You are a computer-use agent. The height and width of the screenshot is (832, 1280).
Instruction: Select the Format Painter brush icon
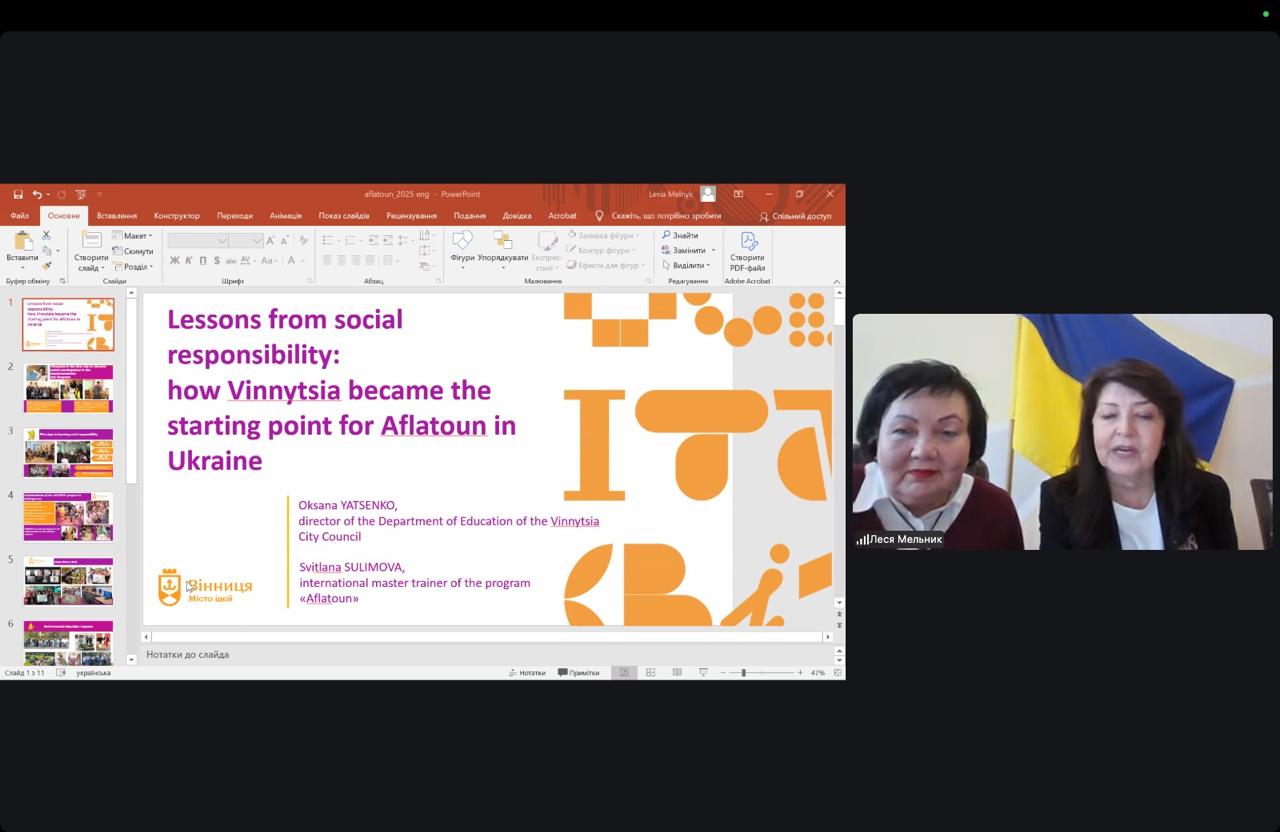click(46, 266)
